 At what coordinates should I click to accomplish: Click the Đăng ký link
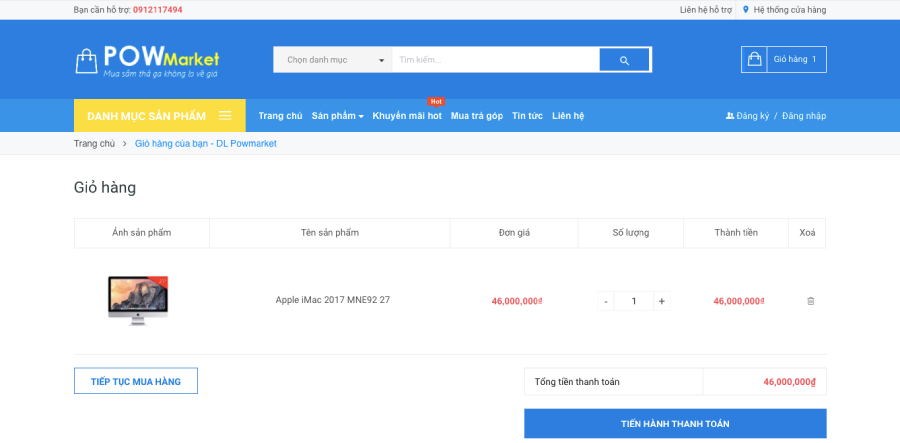point(752,116)
